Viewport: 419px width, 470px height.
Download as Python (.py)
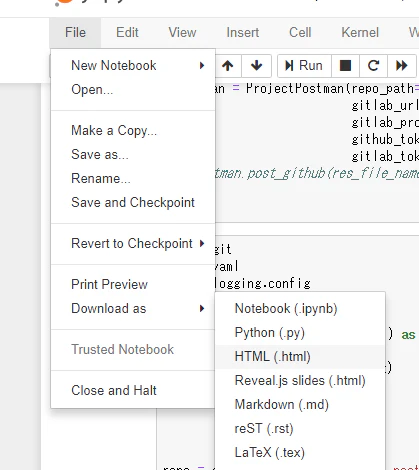pos(300,333)
